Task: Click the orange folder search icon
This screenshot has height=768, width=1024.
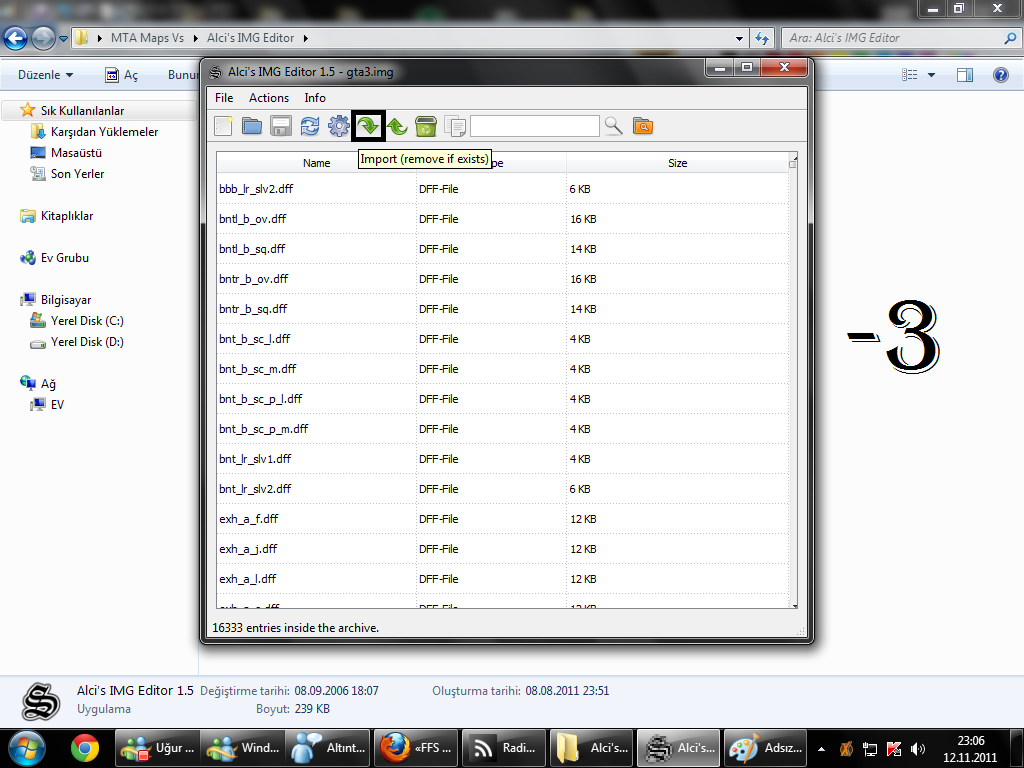Action: (643, 126)
